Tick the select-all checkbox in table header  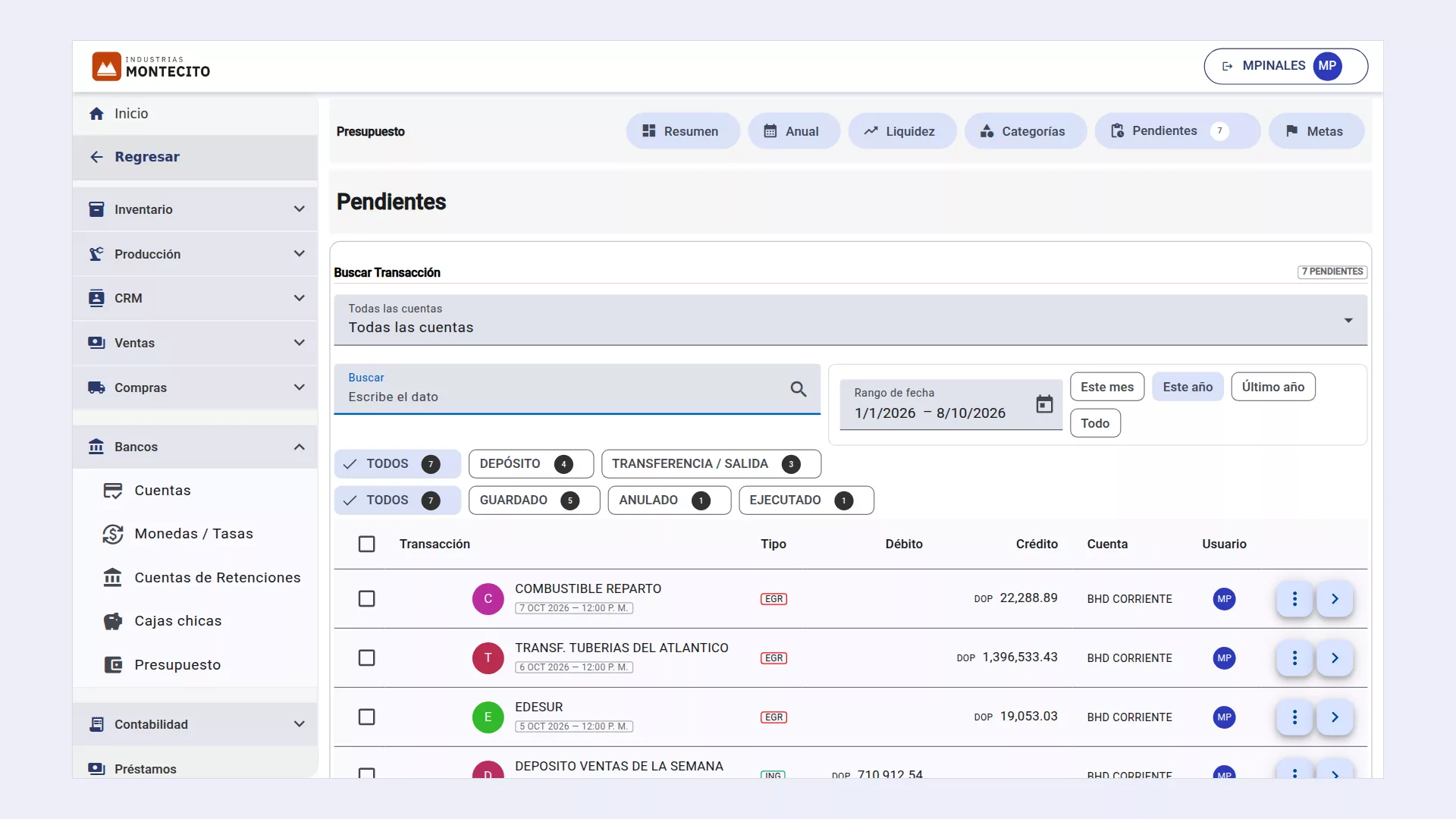pyautogui.click(x=366, y=544)
